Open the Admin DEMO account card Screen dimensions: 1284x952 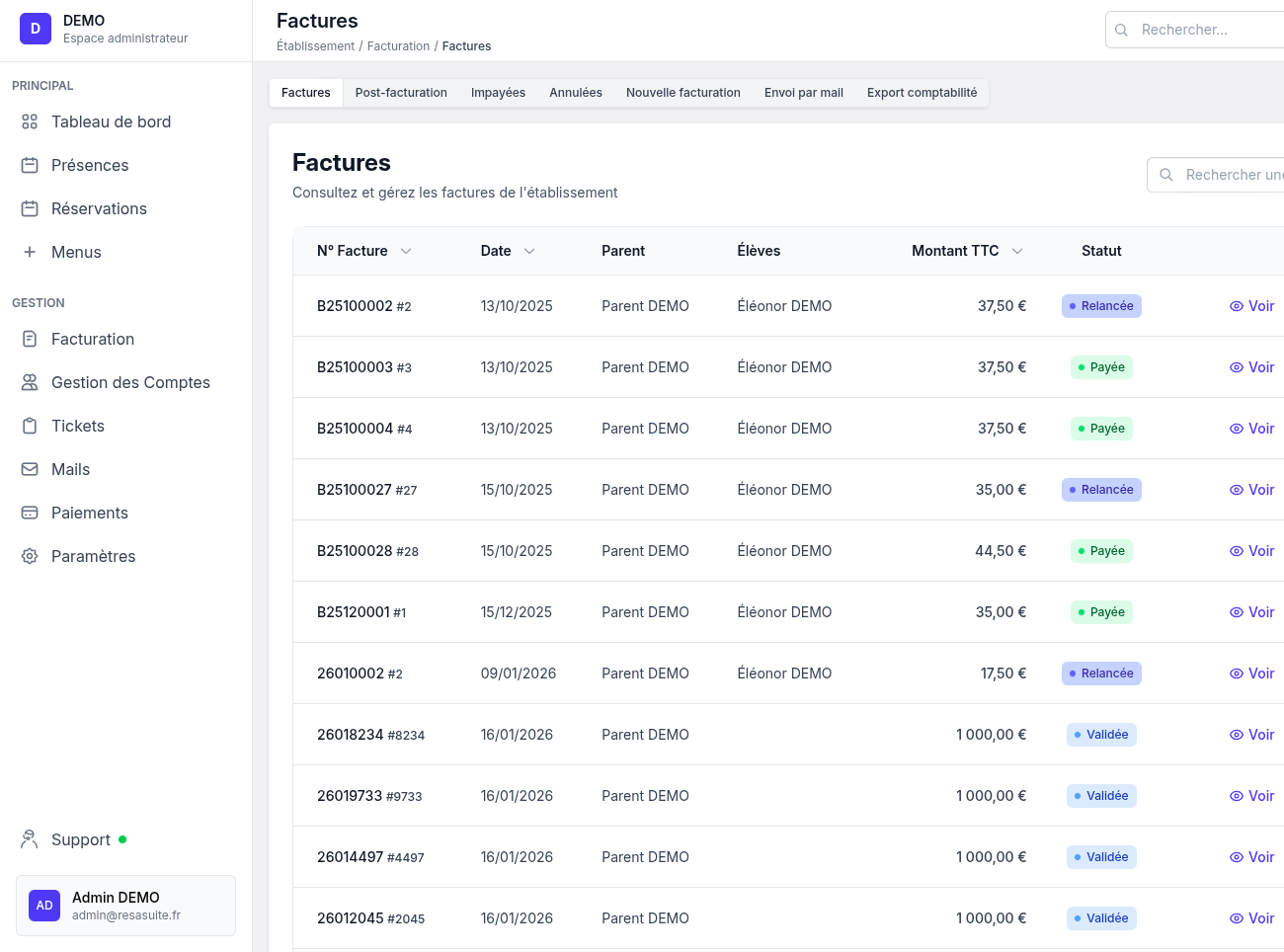pos(125,906)
